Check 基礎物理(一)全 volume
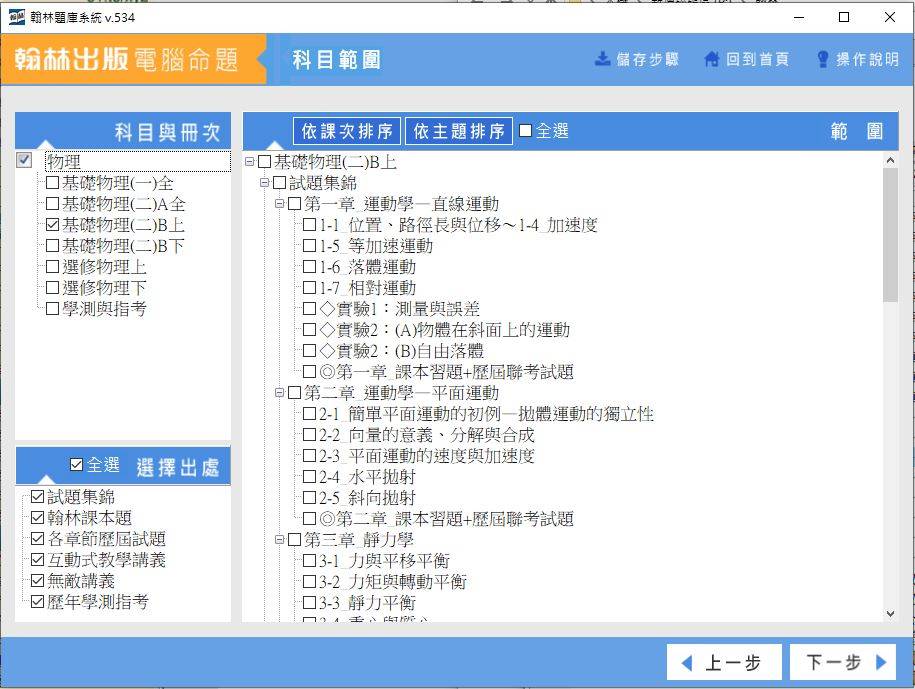This screenshot has height=689, width=915. click(53, 183)
